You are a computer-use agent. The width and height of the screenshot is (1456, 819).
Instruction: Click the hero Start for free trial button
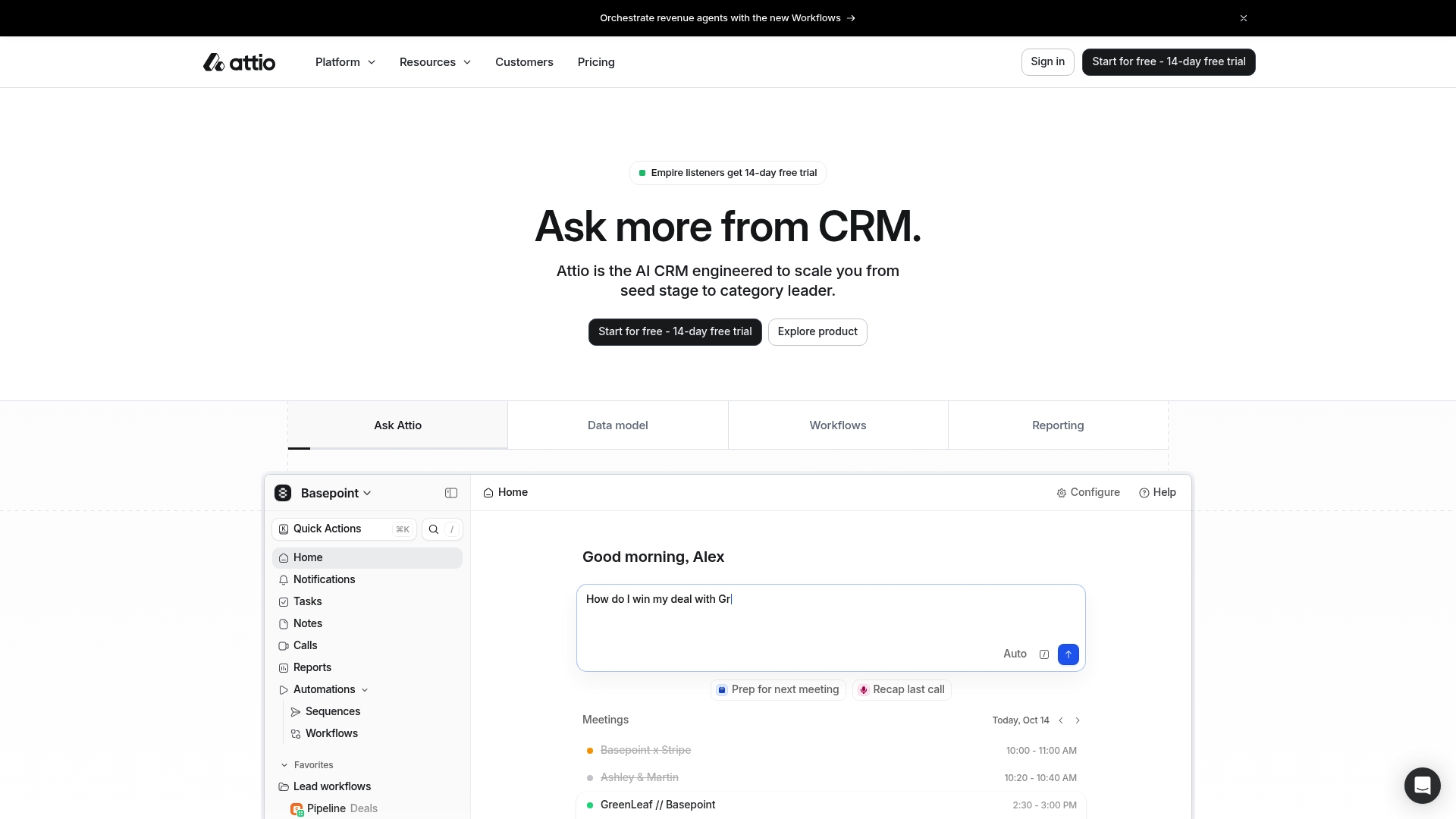coord(675,332)
